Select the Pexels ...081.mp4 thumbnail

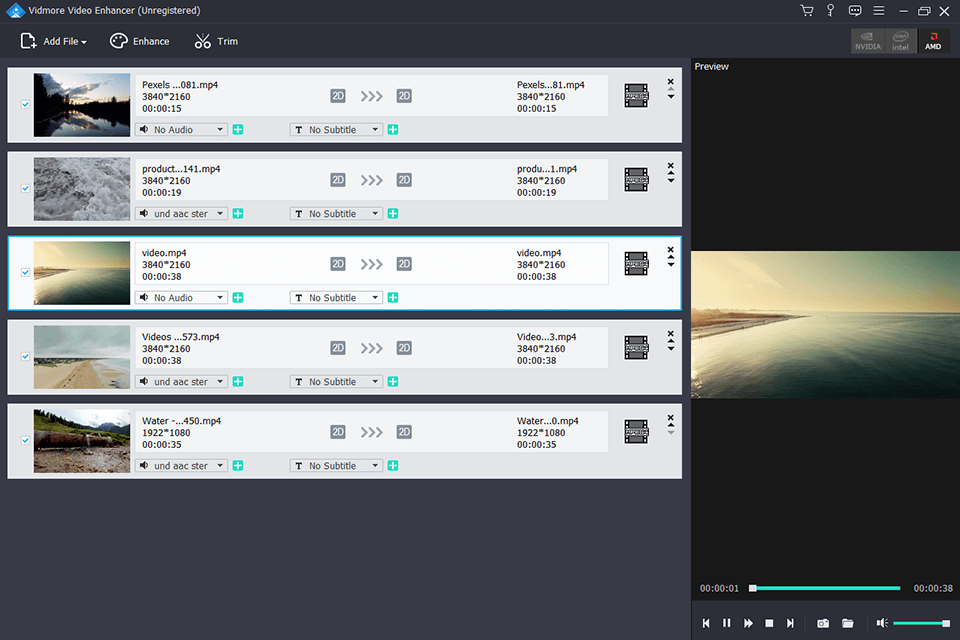(82, 105)
